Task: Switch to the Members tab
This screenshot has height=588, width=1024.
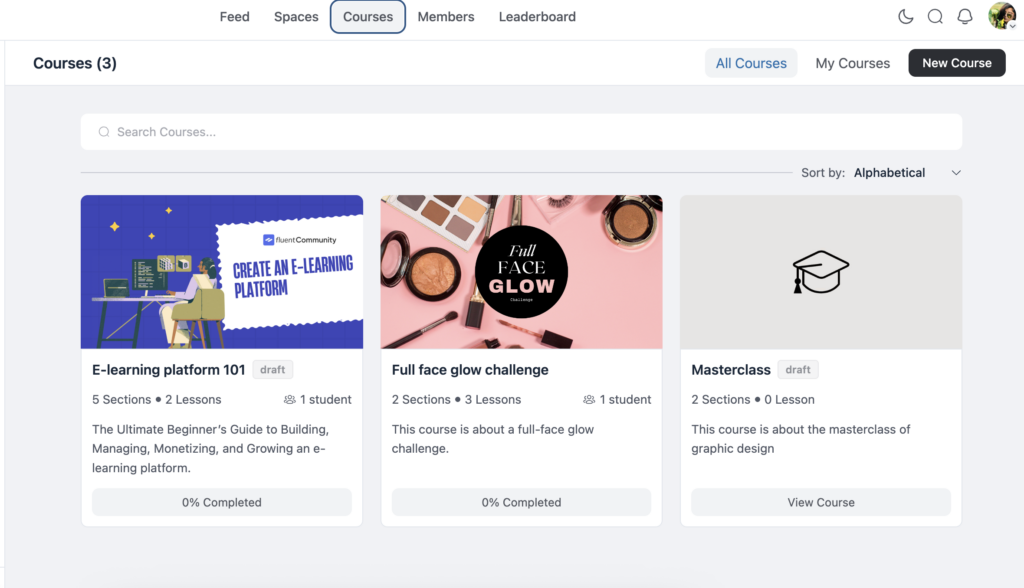Action: (x=446, y=16)
